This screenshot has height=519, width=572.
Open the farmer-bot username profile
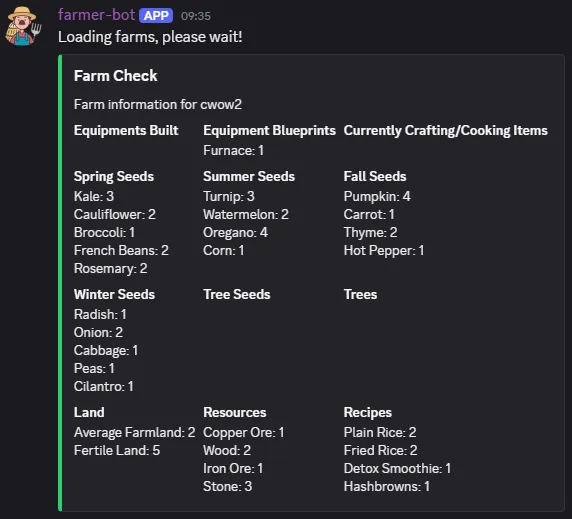[96, 15]
